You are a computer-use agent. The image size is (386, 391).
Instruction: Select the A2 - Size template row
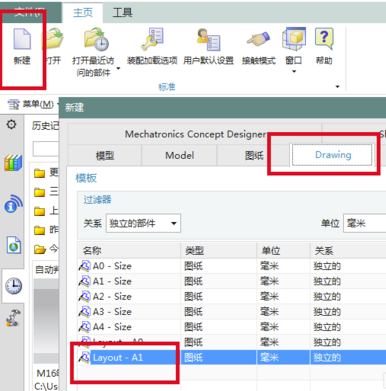click(232, 297)
